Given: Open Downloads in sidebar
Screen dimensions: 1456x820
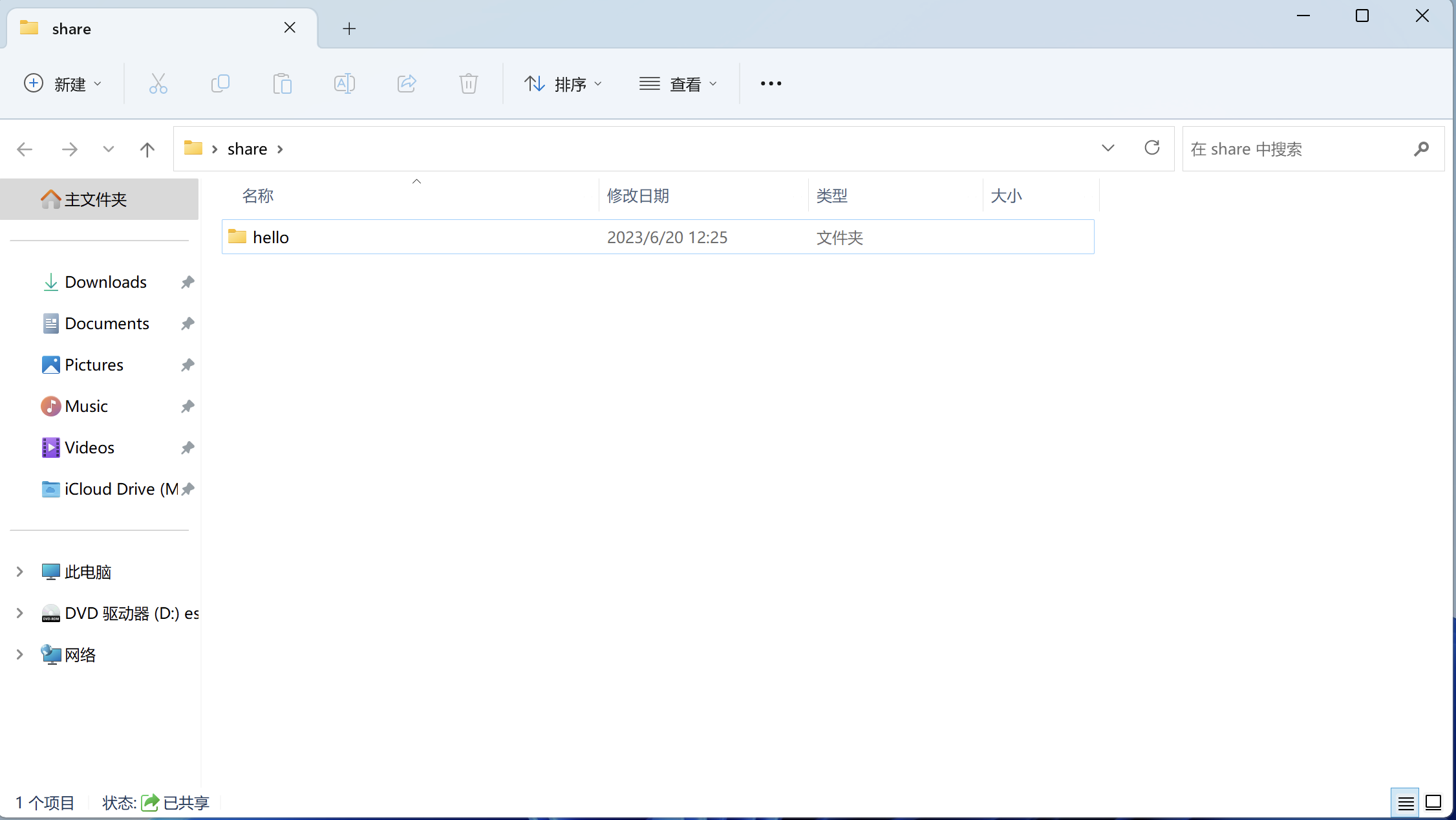Looking at the screenshot, I should 105,282.
